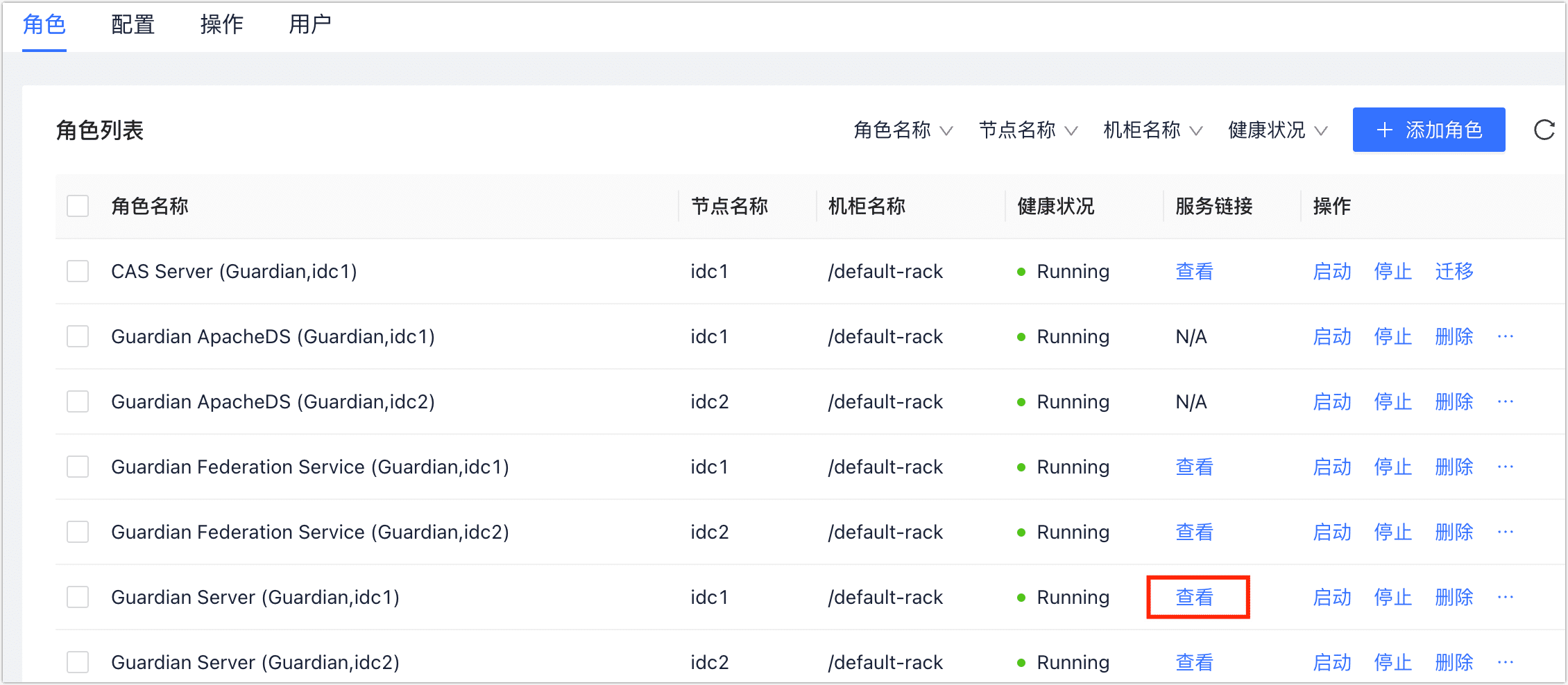
Task: Check the CAS Server (Guardian,idc1) row checkbox
Action: tap(78, 271)
